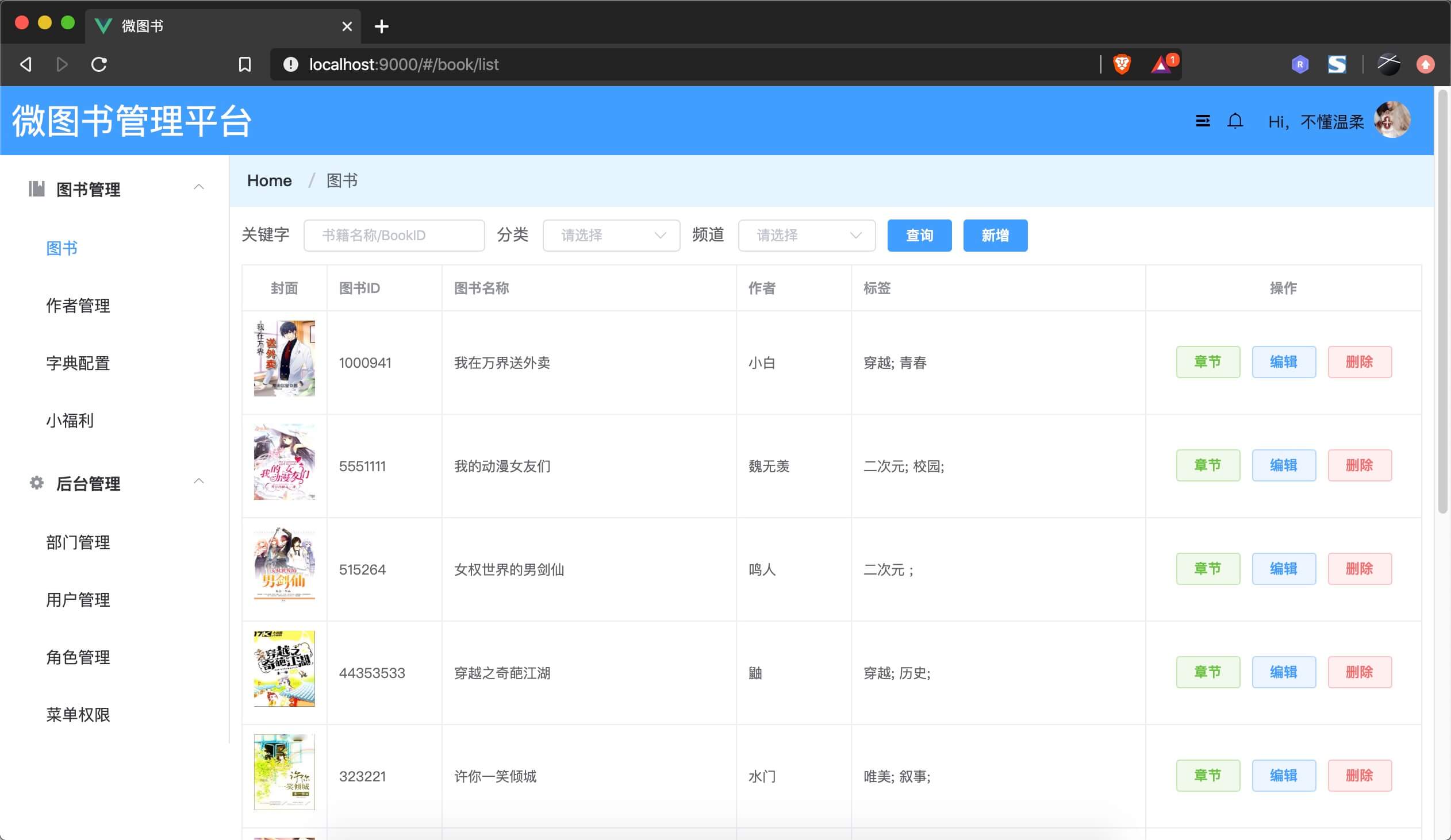Click the notification bell icon
1451x840 pixels.
[1234, 121]
